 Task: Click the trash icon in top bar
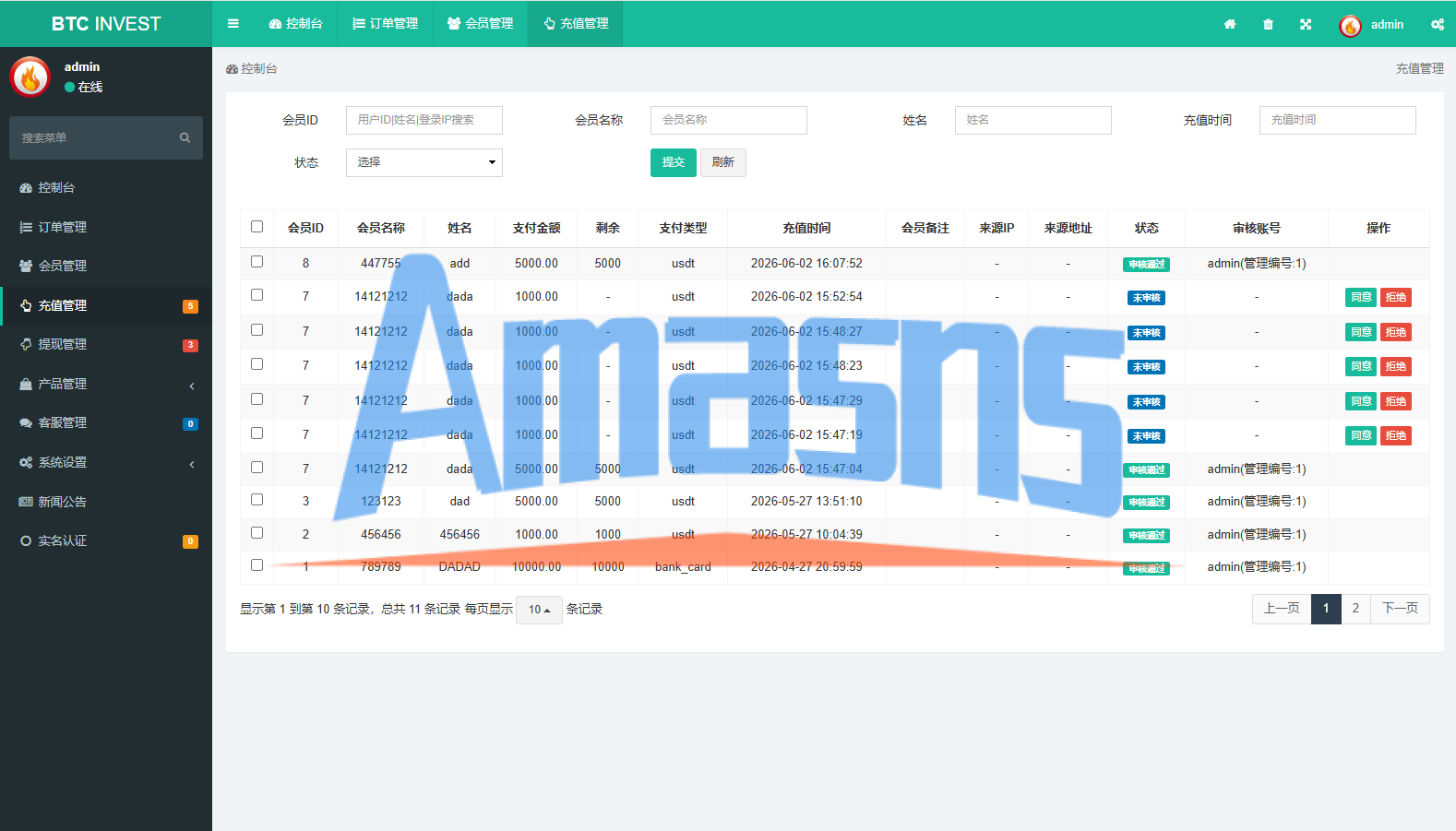click(1268, 25)
